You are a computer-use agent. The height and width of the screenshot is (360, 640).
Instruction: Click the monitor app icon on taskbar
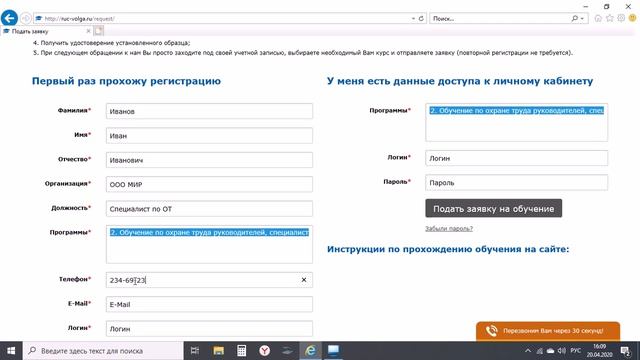tap(333, 351)
